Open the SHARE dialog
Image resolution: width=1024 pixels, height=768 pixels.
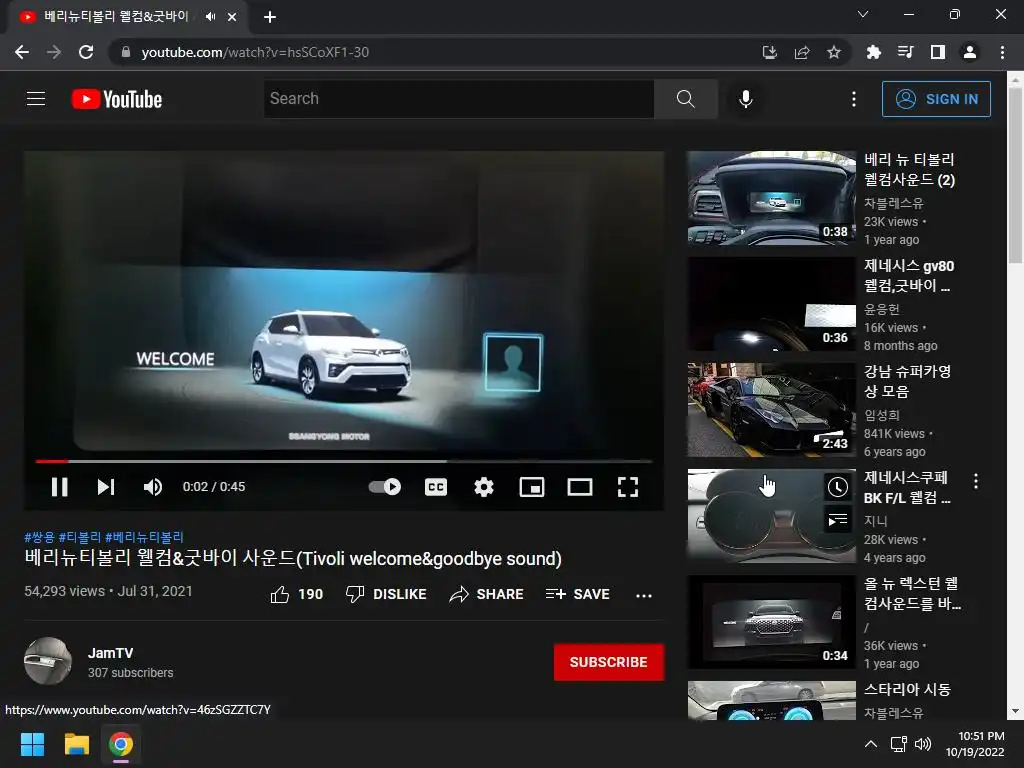coord(487,594)
